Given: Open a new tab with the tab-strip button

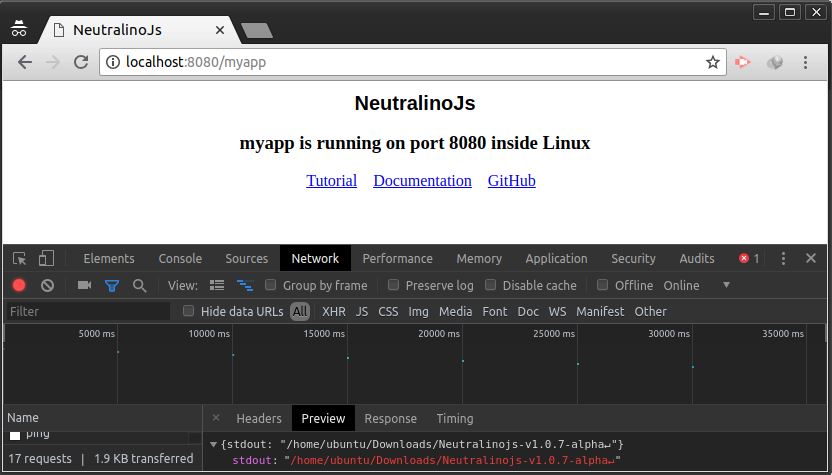Looking at the screenshot, I should tap(257, 30).
